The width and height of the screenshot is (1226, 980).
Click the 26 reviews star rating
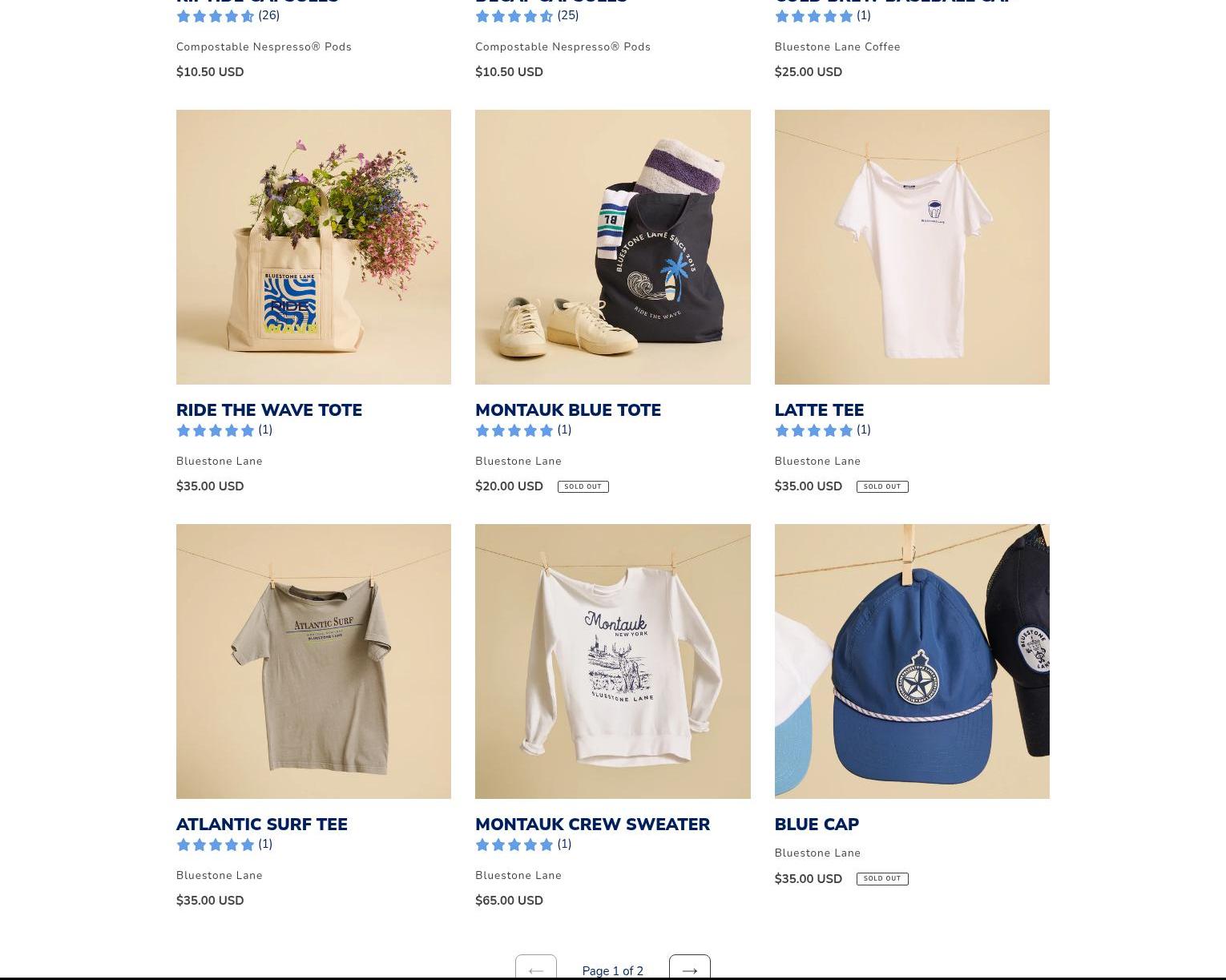coord(228,16)
